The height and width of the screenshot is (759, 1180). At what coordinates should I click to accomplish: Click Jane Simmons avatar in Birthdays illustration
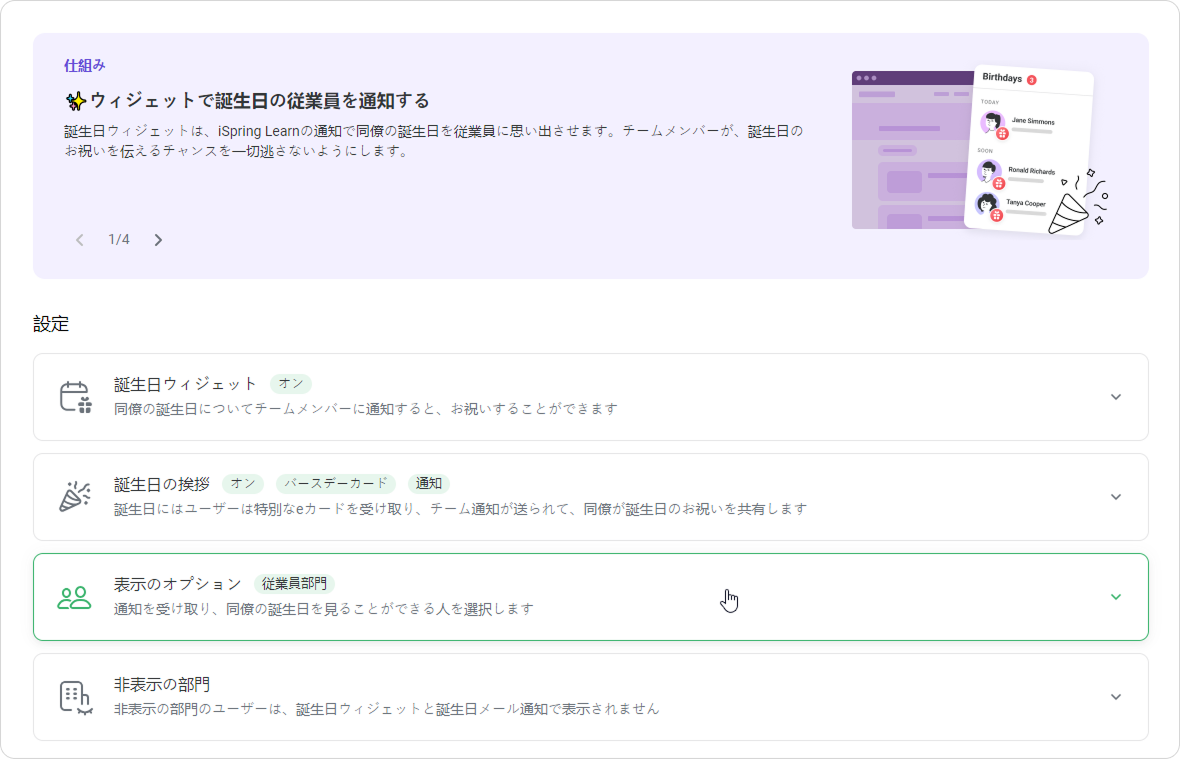click(992, 124)
